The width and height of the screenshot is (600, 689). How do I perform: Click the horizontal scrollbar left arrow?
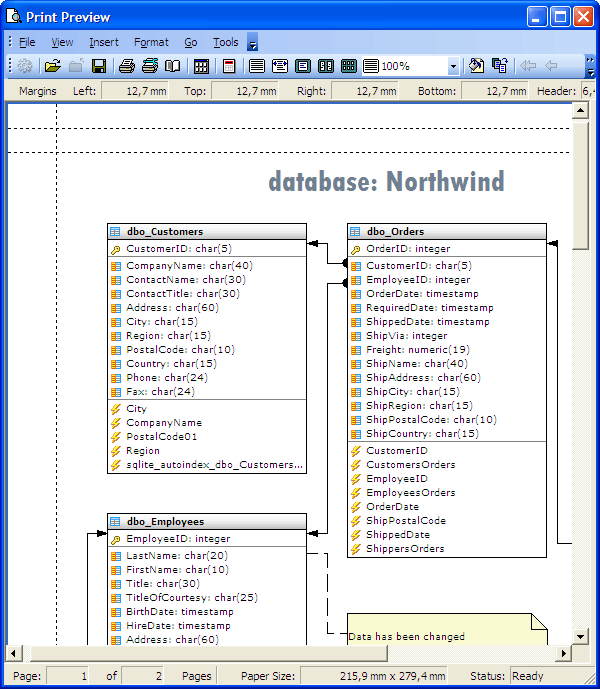[14, 653]
